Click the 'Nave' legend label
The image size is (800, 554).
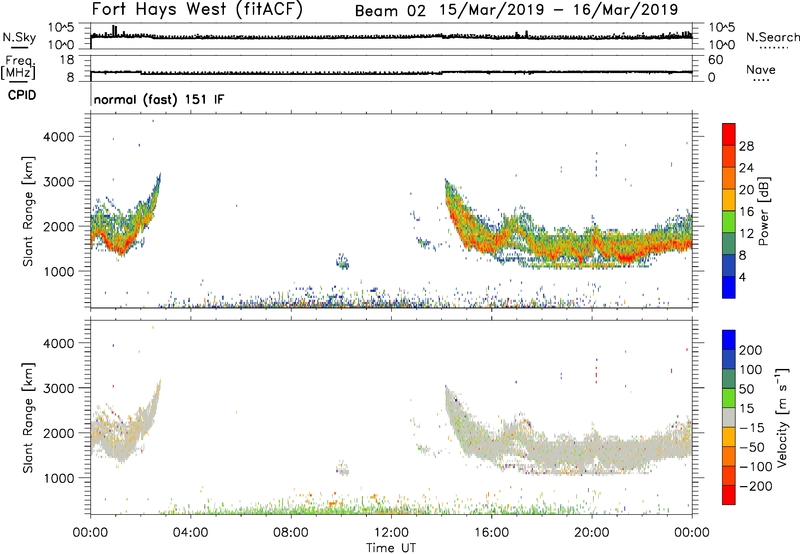tap(761, 69)
